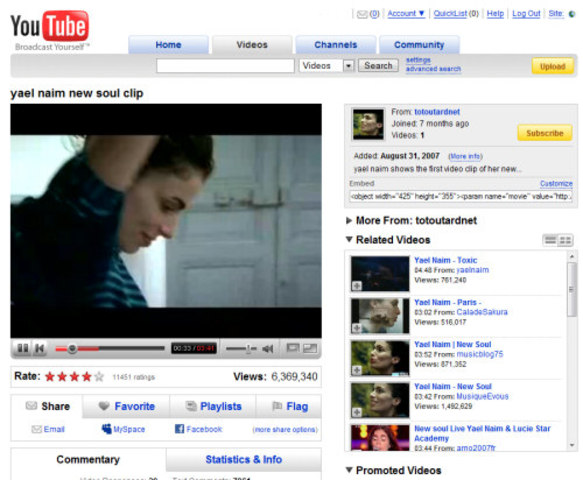This screenshot has height=480, width=583.
Task: Open the Site language link
Action: pos(556,13)
